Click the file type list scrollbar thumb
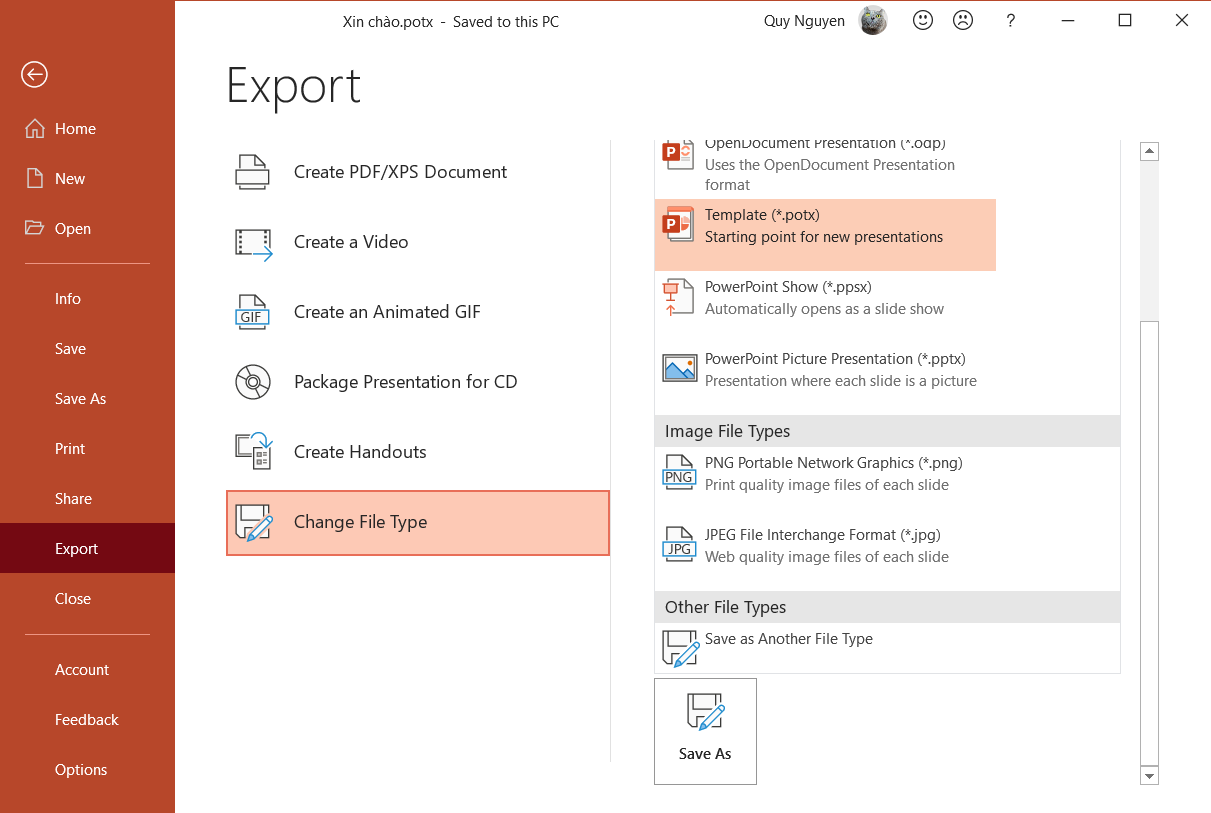This screenshot has height=813, width=1211. coord(1149,543)
